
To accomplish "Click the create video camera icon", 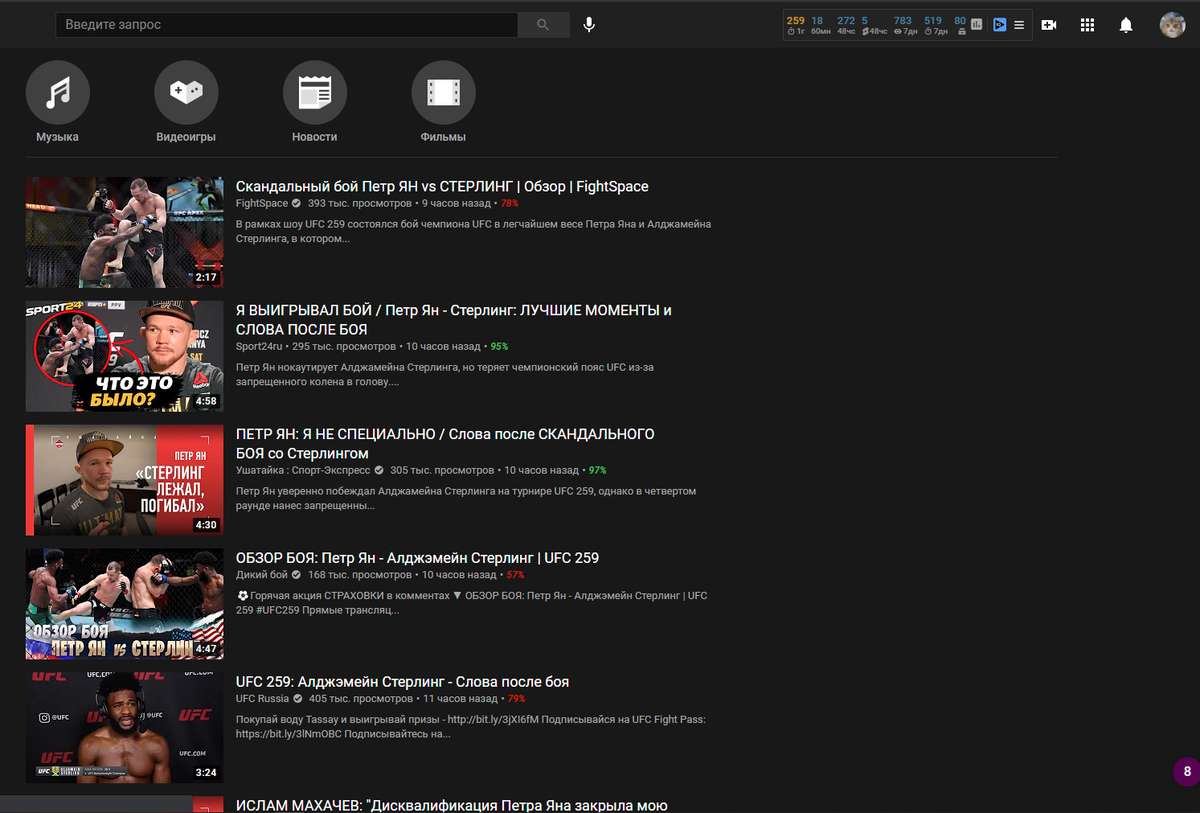I will [1049, 25].
